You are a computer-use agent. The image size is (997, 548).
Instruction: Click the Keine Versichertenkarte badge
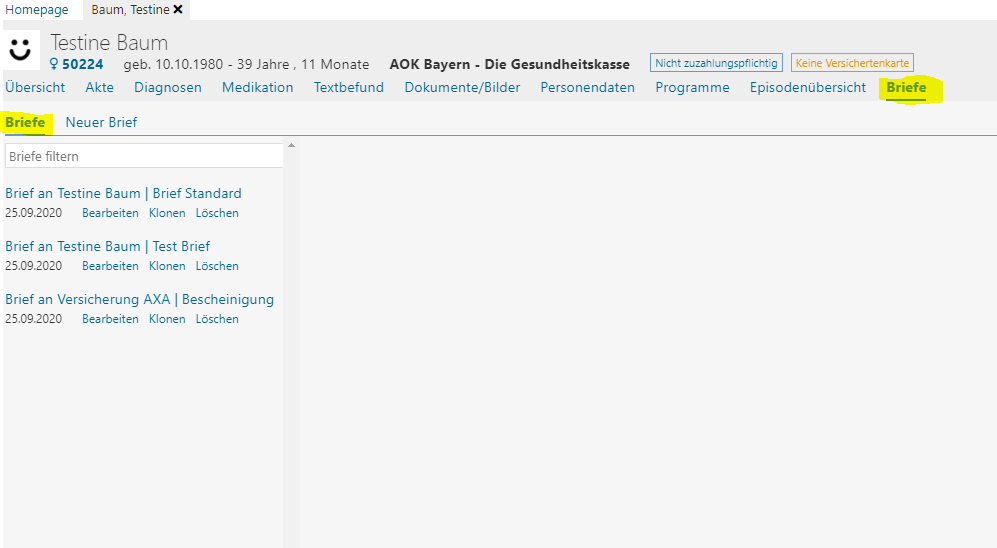(x=852, y=63)
